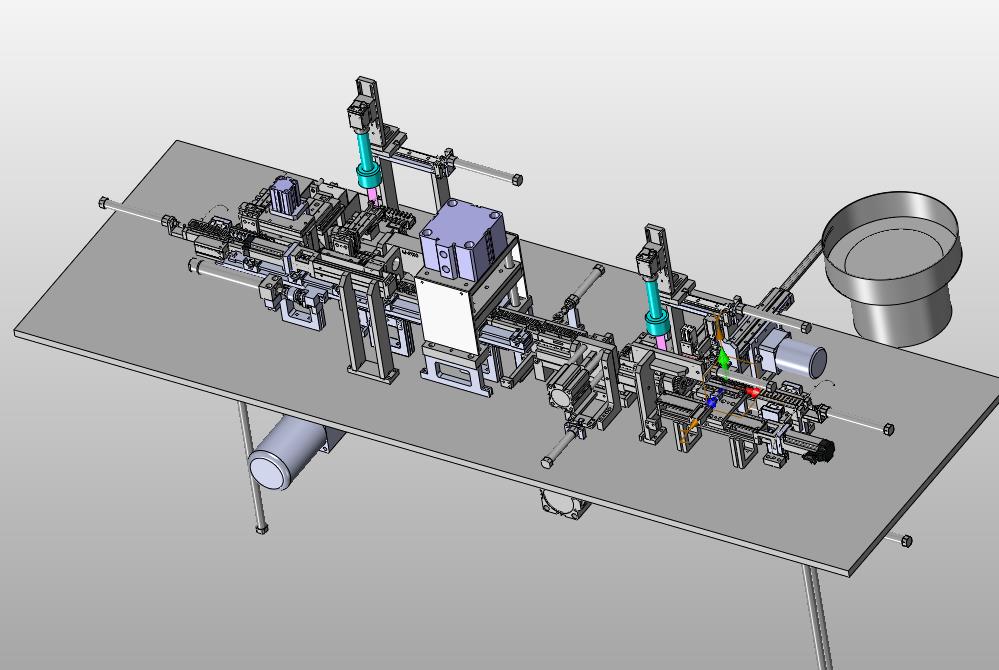Select the large lavender cylinder block at the press station
Screen dimensions: 999x670
[x=463, y=238]
